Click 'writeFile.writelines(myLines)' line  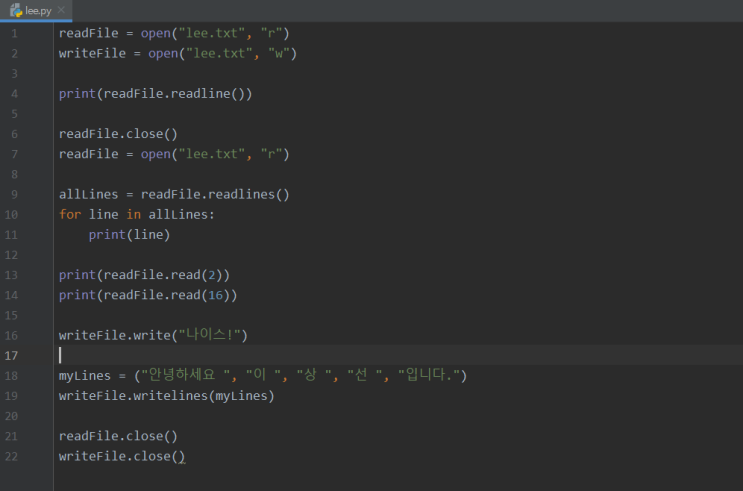tap(167, 396)
